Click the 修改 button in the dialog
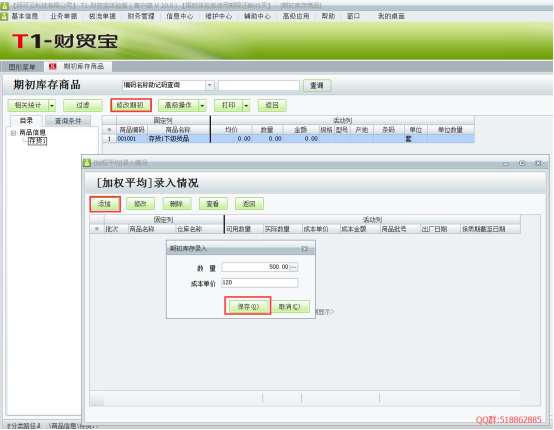Viewport: 554px width, 430px height. (141, 204)
